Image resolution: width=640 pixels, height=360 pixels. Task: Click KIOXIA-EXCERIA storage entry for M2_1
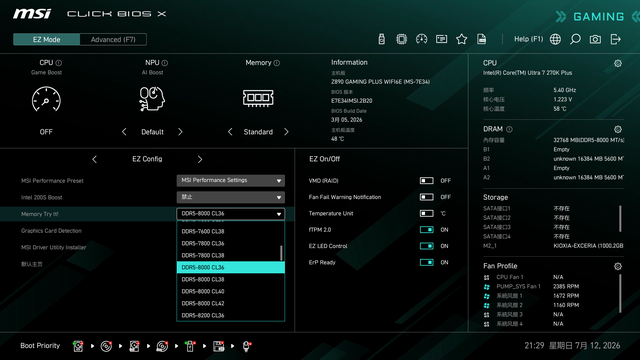[x=588, y=246]
